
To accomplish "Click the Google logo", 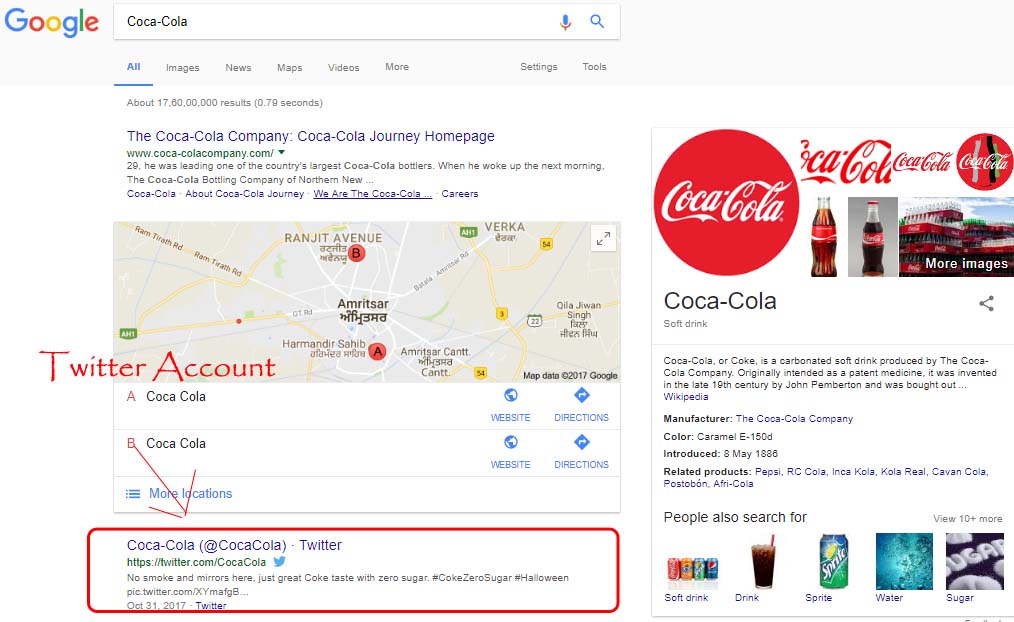I will [51, 22].
